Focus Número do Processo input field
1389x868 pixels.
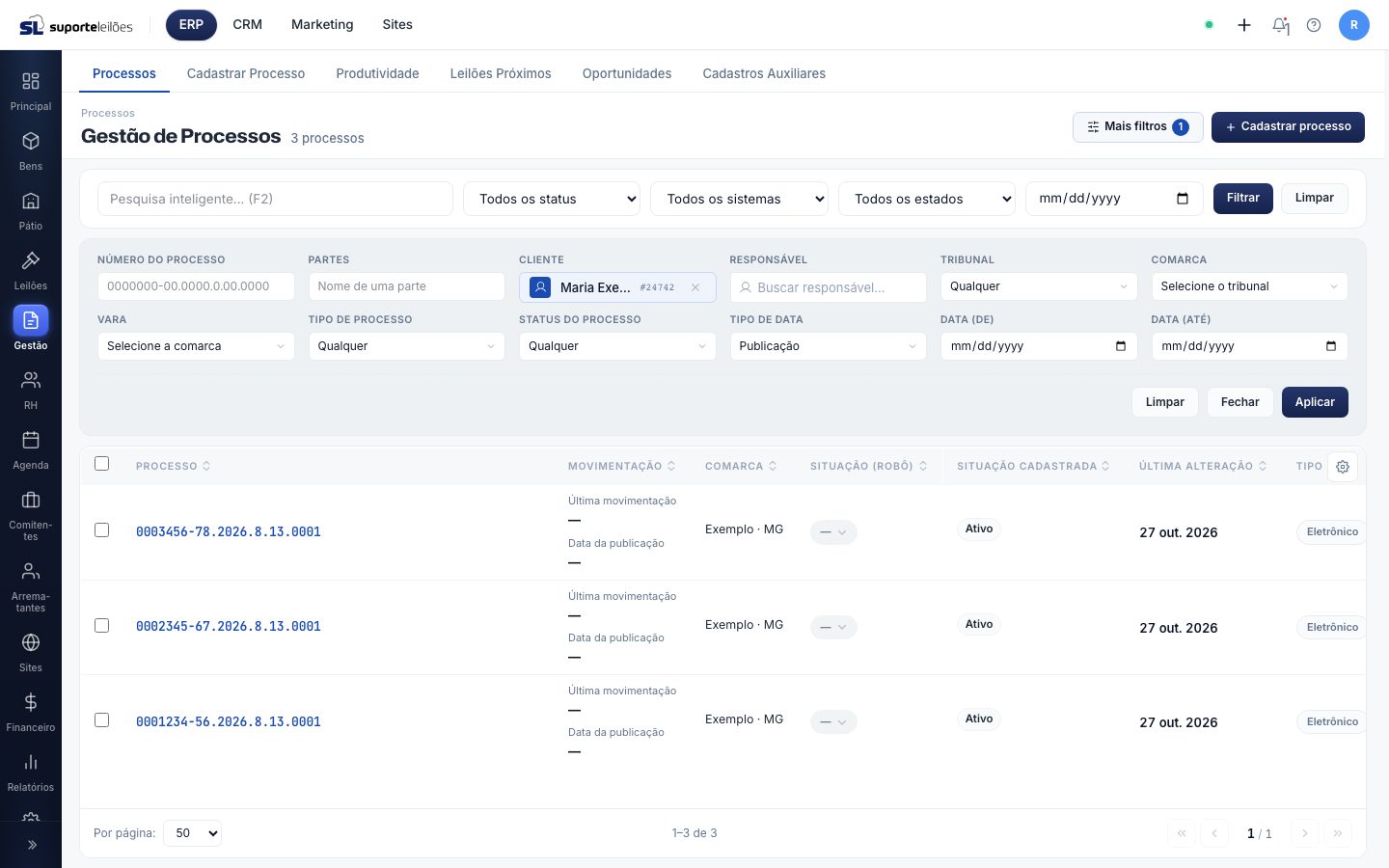click(196, 286)
